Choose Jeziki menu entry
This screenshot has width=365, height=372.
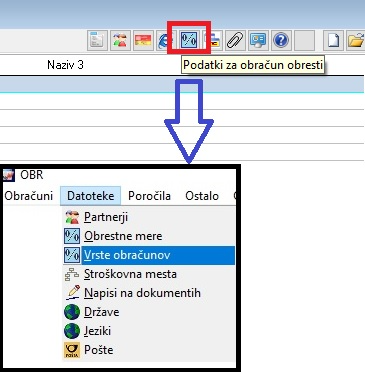149,331
